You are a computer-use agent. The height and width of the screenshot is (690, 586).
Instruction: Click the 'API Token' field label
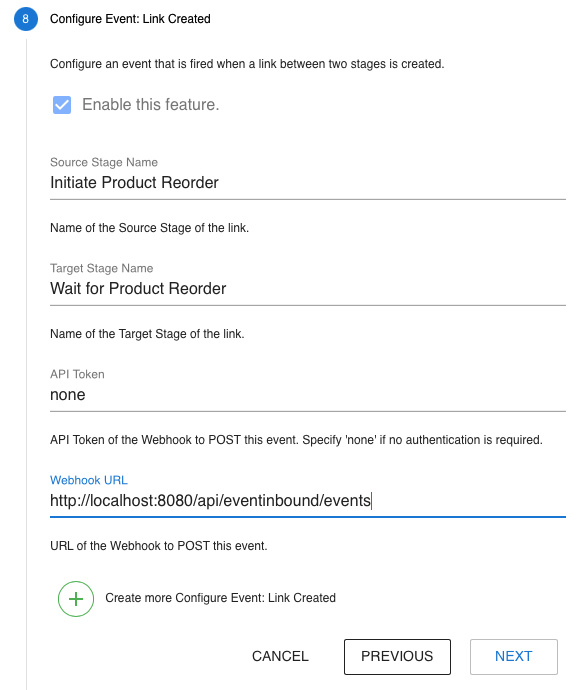click(77, 374)
